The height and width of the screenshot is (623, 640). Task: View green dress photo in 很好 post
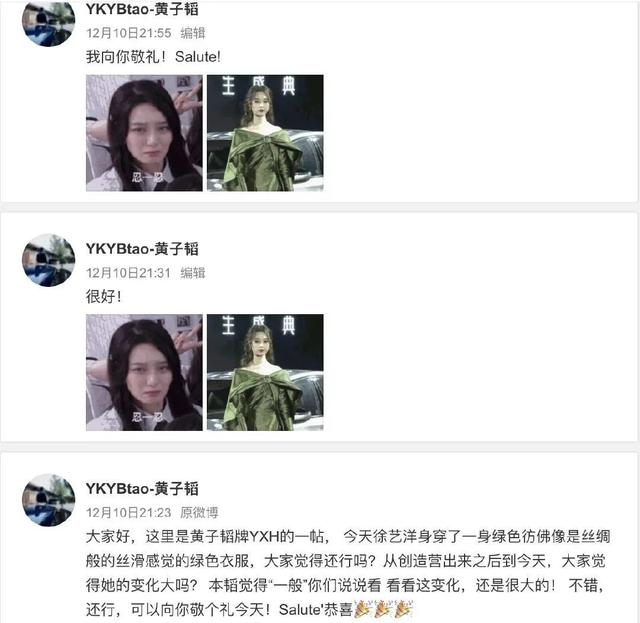pyautogui.click(x=265, y=372)
